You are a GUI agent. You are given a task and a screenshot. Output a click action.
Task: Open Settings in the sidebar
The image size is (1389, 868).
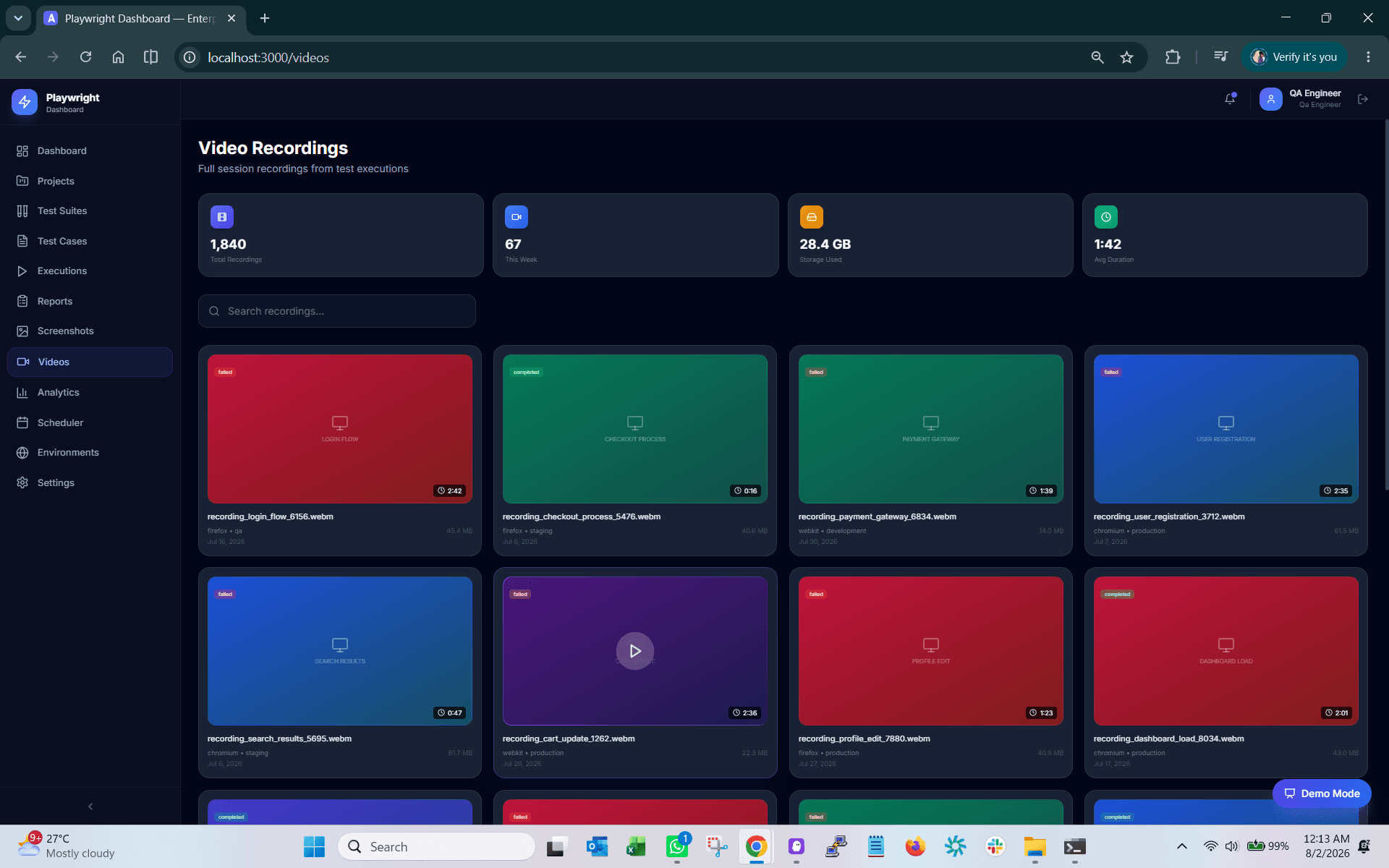(90, 482)
